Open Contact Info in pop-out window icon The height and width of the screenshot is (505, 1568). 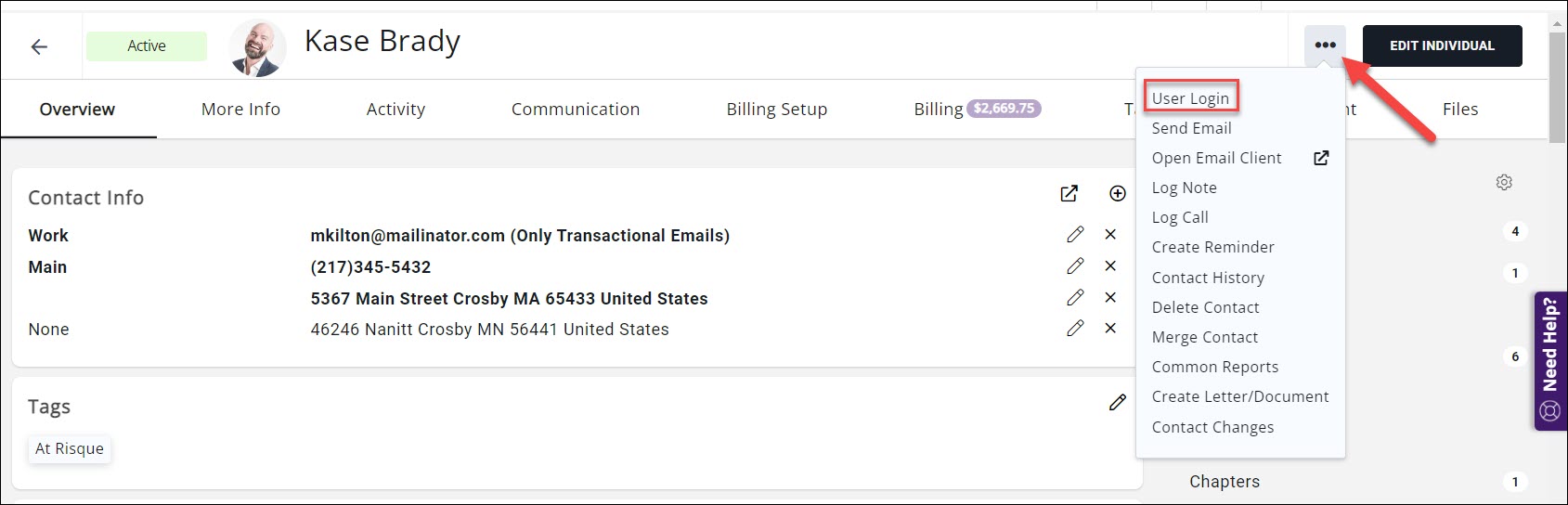point(1069,194)
